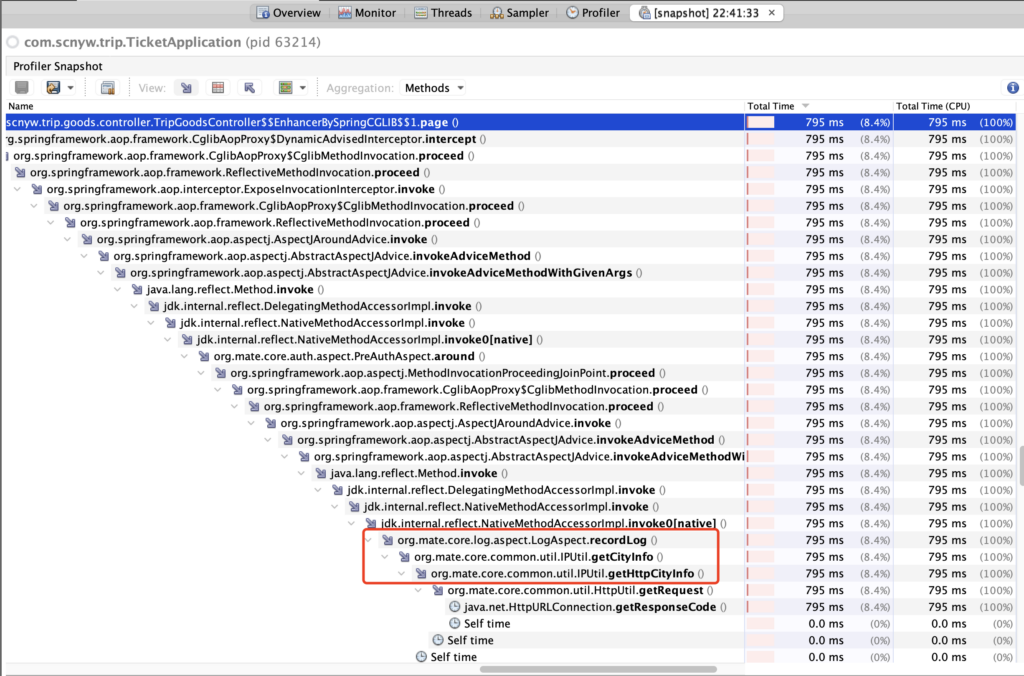Click the save snapshot toolbar icon
The image size is (1024, 676).
coord(22,88)
